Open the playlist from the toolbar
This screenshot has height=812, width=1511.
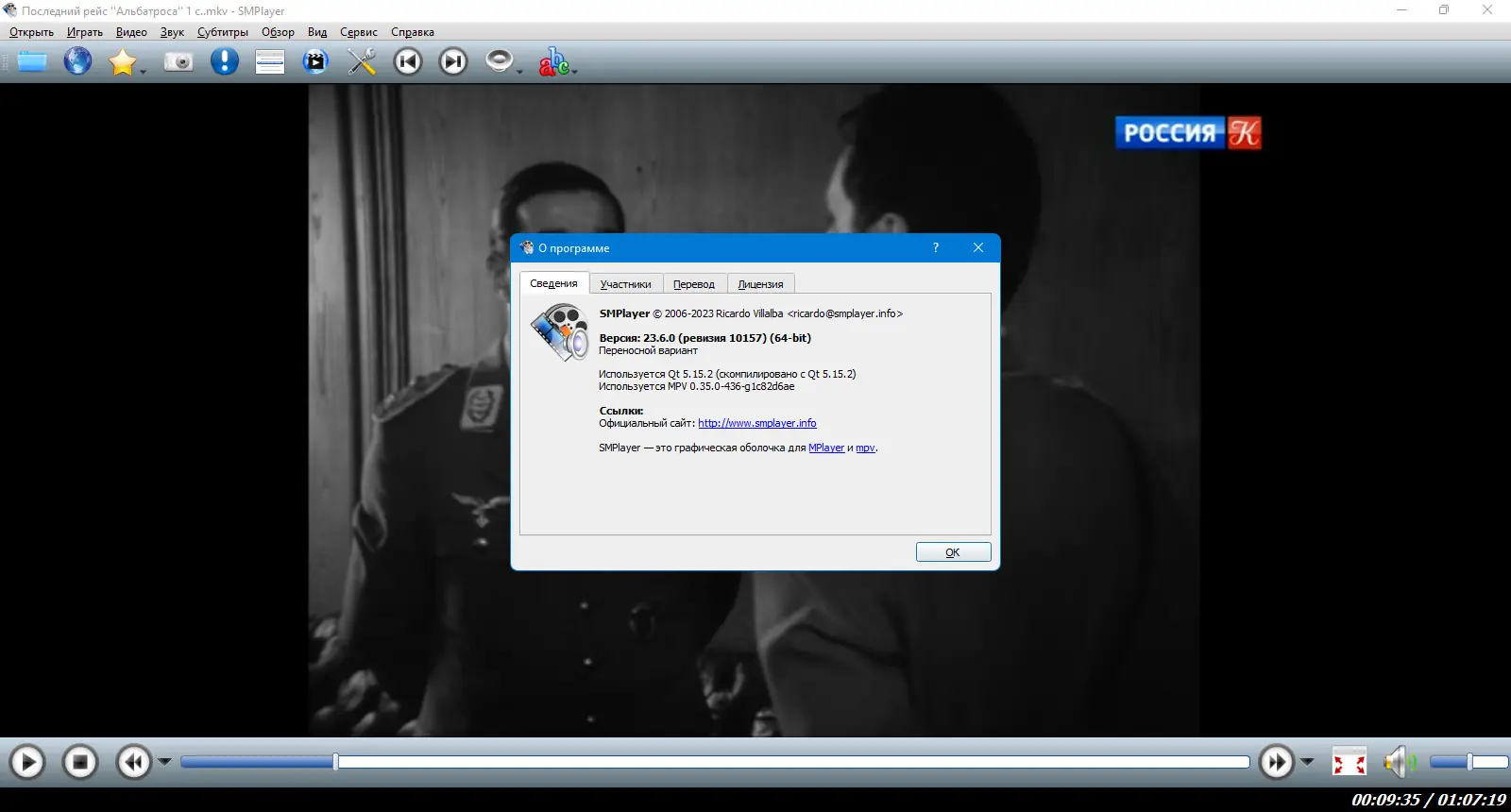click(x=270, y=62)
